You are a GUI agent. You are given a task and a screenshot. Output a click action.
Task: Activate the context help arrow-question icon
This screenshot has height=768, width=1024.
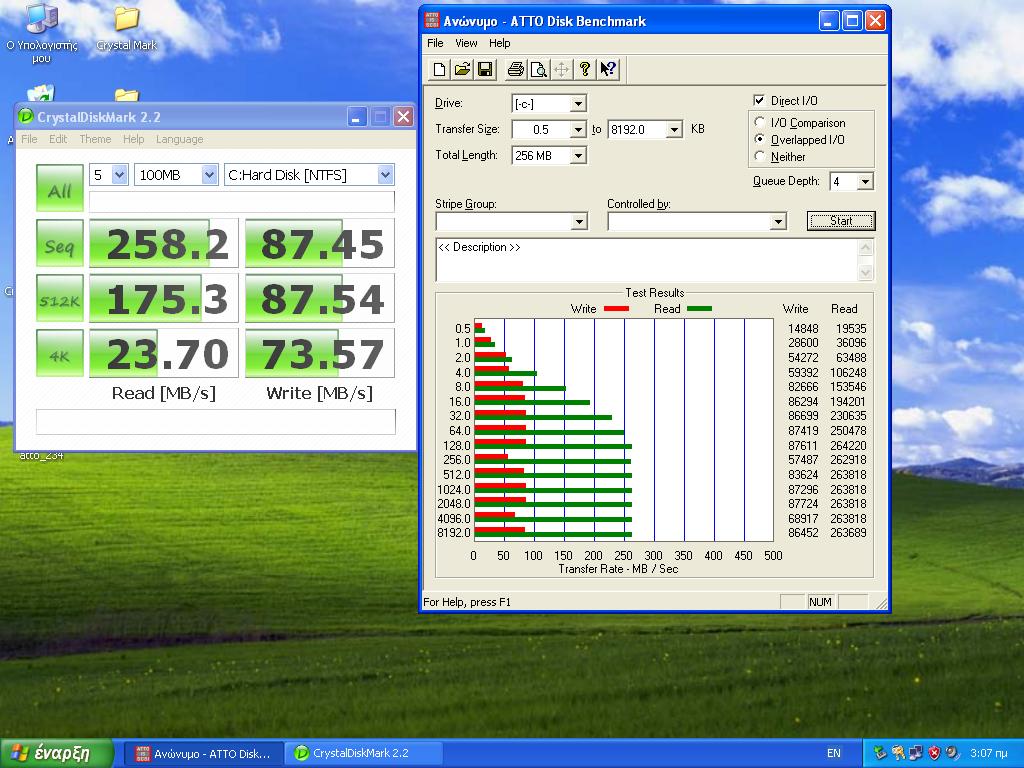click(608, 69)
